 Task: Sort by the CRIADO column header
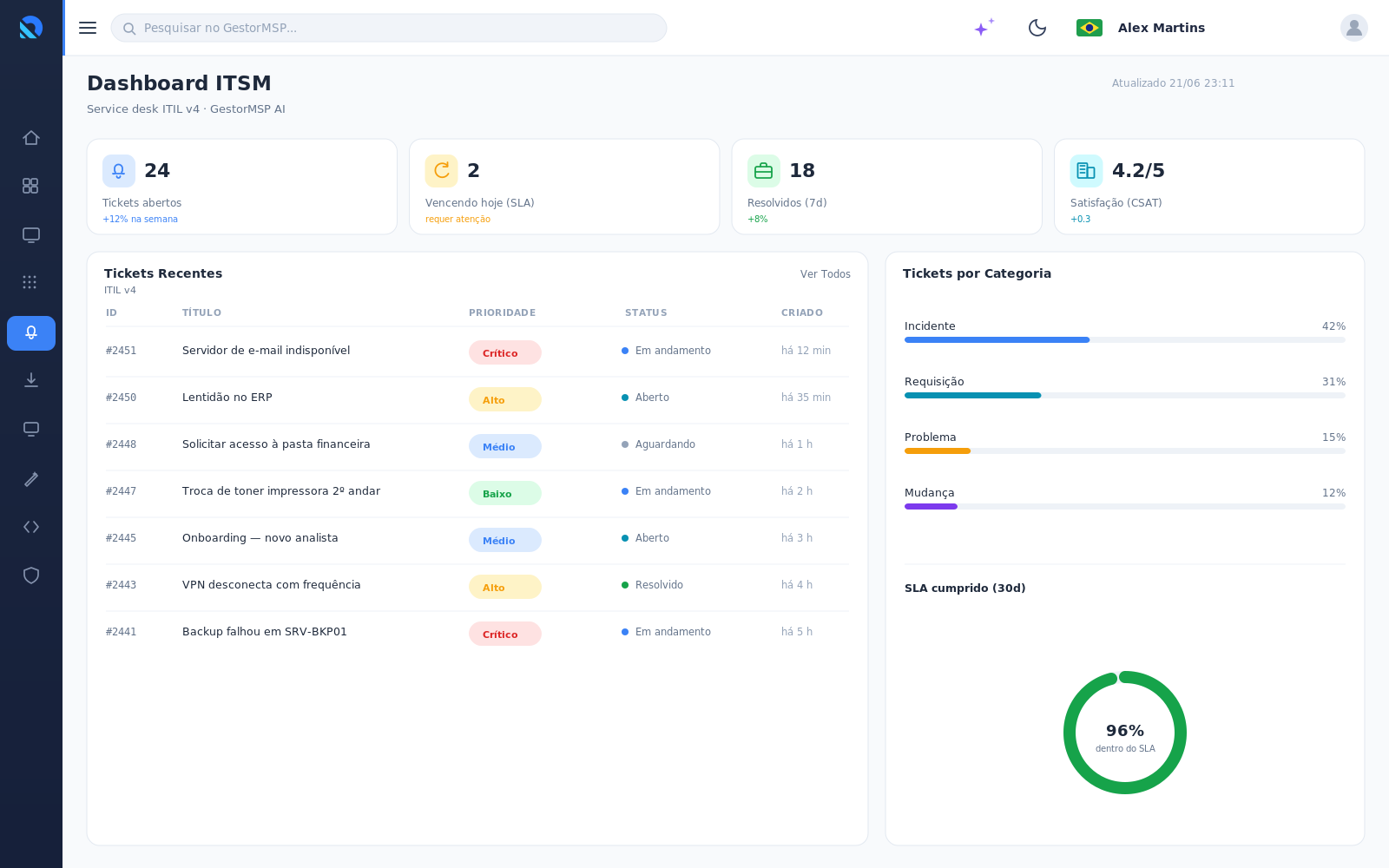802,312
